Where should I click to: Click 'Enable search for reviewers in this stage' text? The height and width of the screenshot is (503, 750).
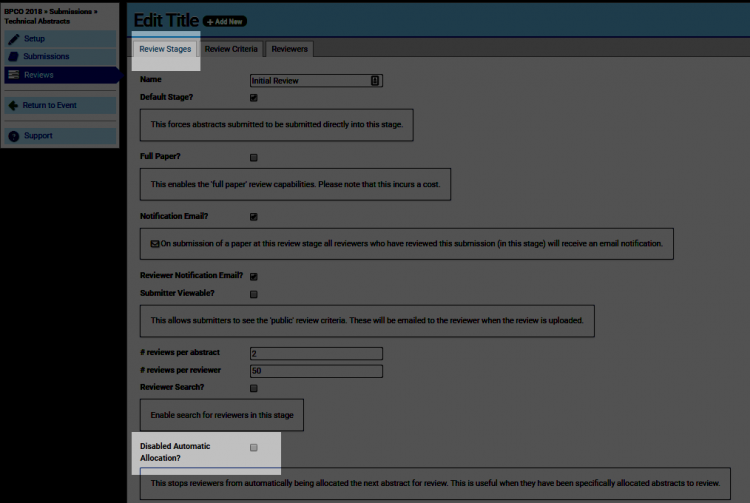point(222,415)
